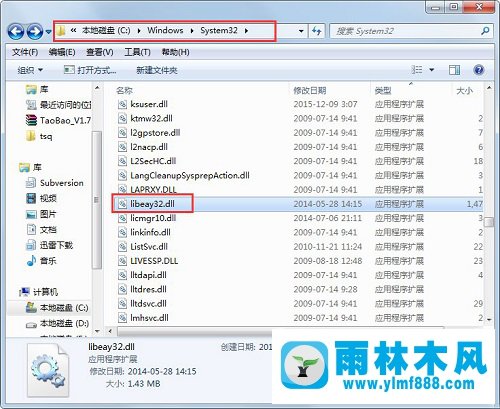Open recent locations dropdown beside navigation arrows
500x409 pixels.
pyautogui.click(x=49, y=32)
